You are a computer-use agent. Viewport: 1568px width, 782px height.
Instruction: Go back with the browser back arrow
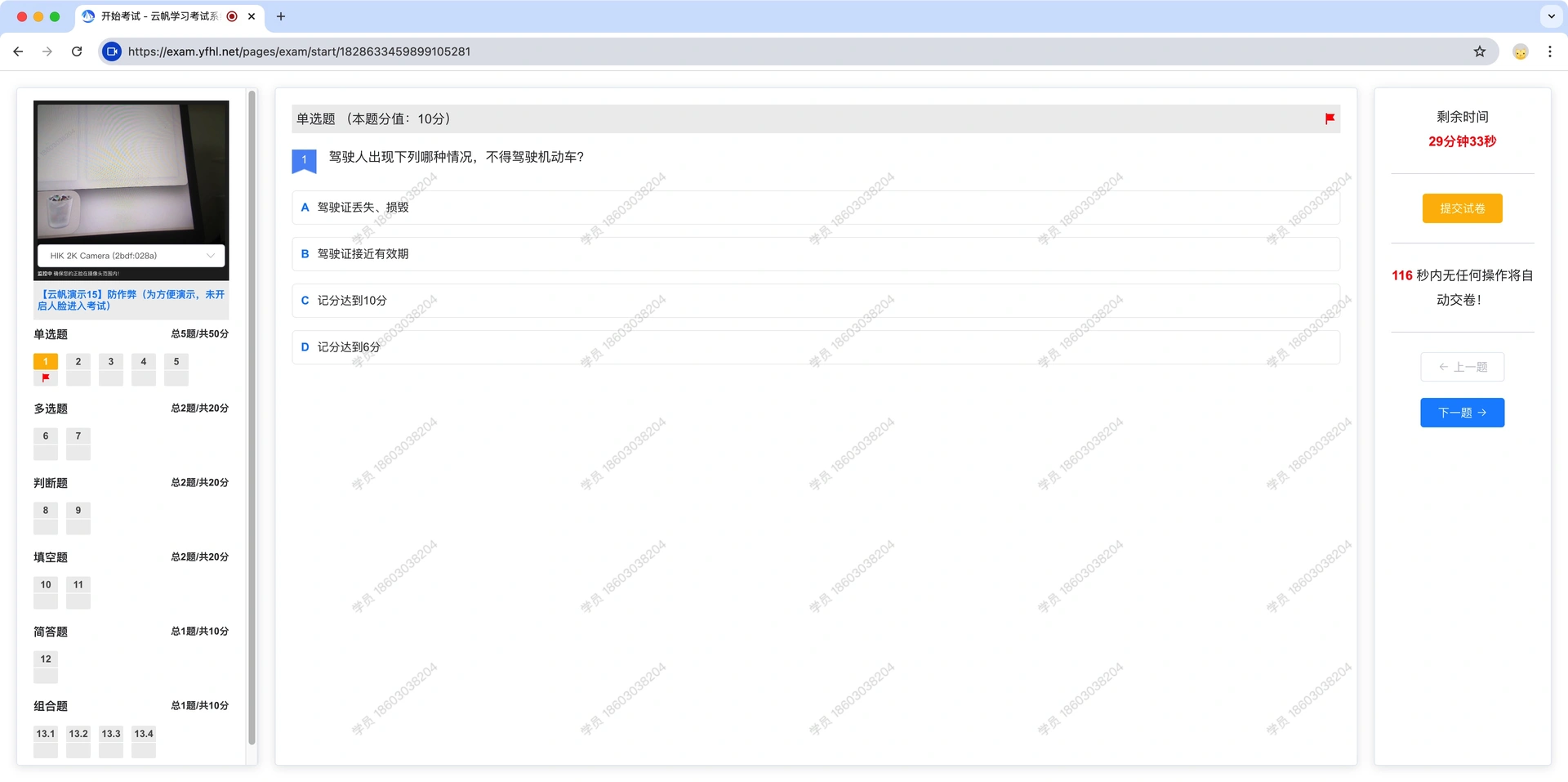pyautogui.click(x=18, y=51)
